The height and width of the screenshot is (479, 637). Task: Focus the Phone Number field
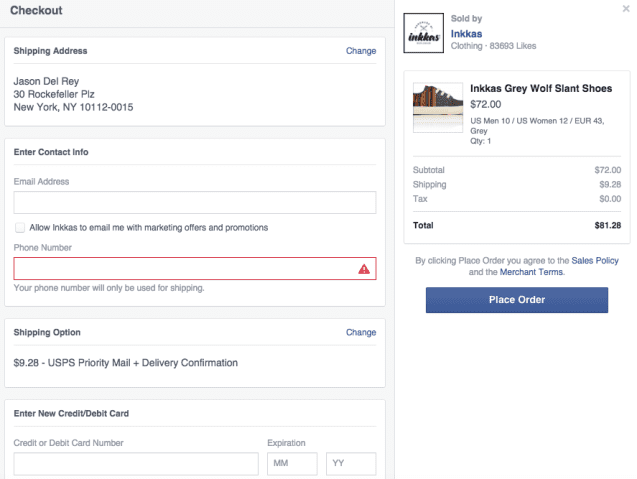[x=195, y=269]
